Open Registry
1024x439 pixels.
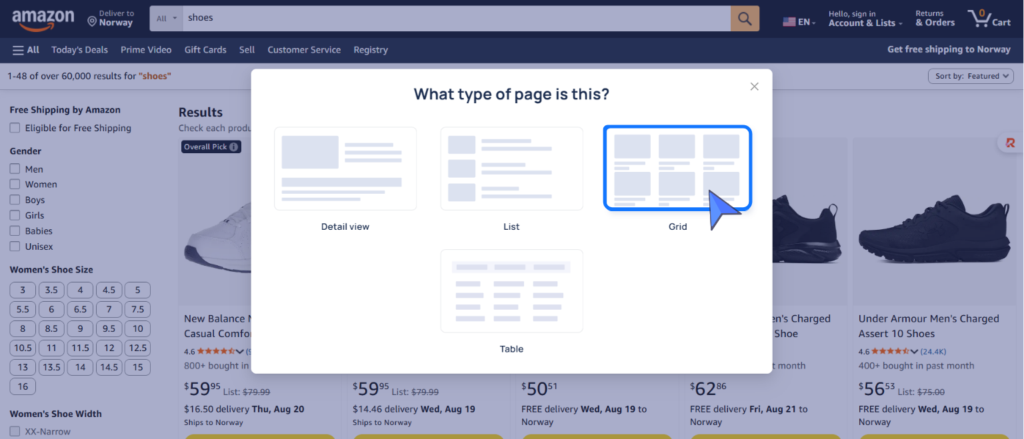[370, 50]
